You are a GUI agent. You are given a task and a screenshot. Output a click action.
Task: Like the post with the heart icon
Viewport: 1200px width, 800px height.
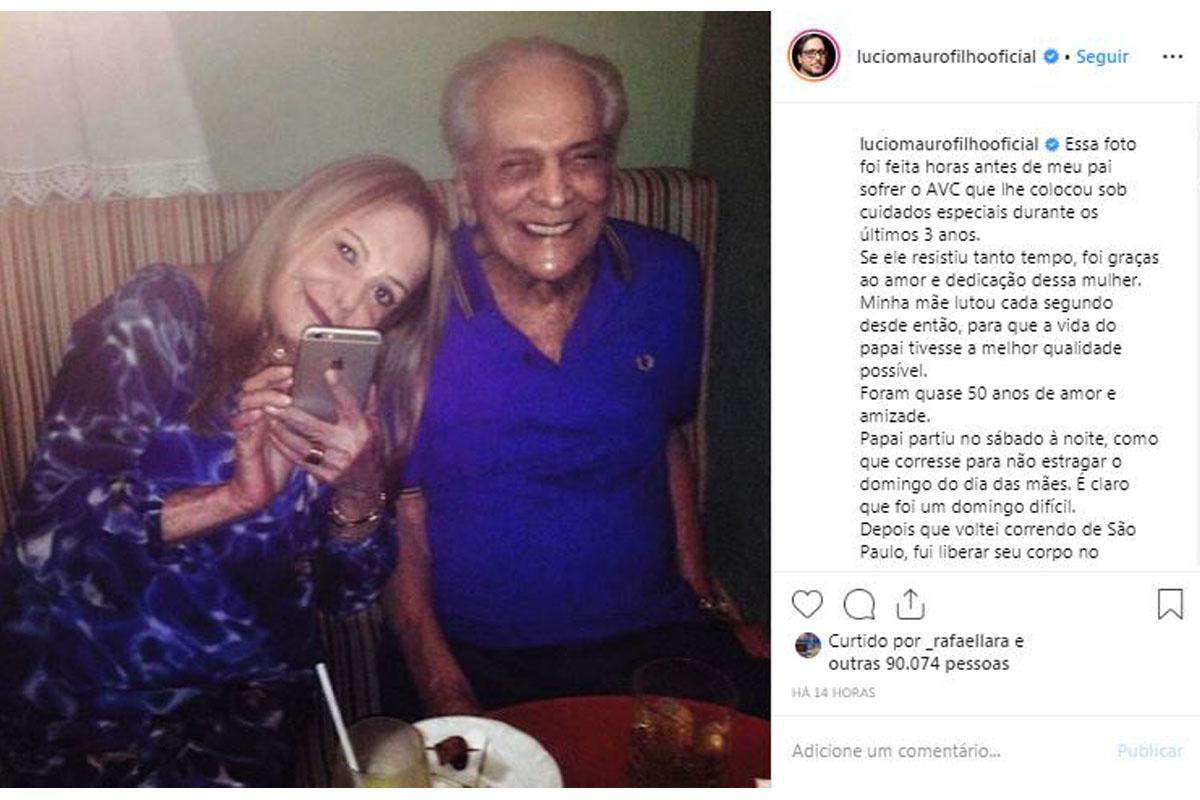click(807, 604)
